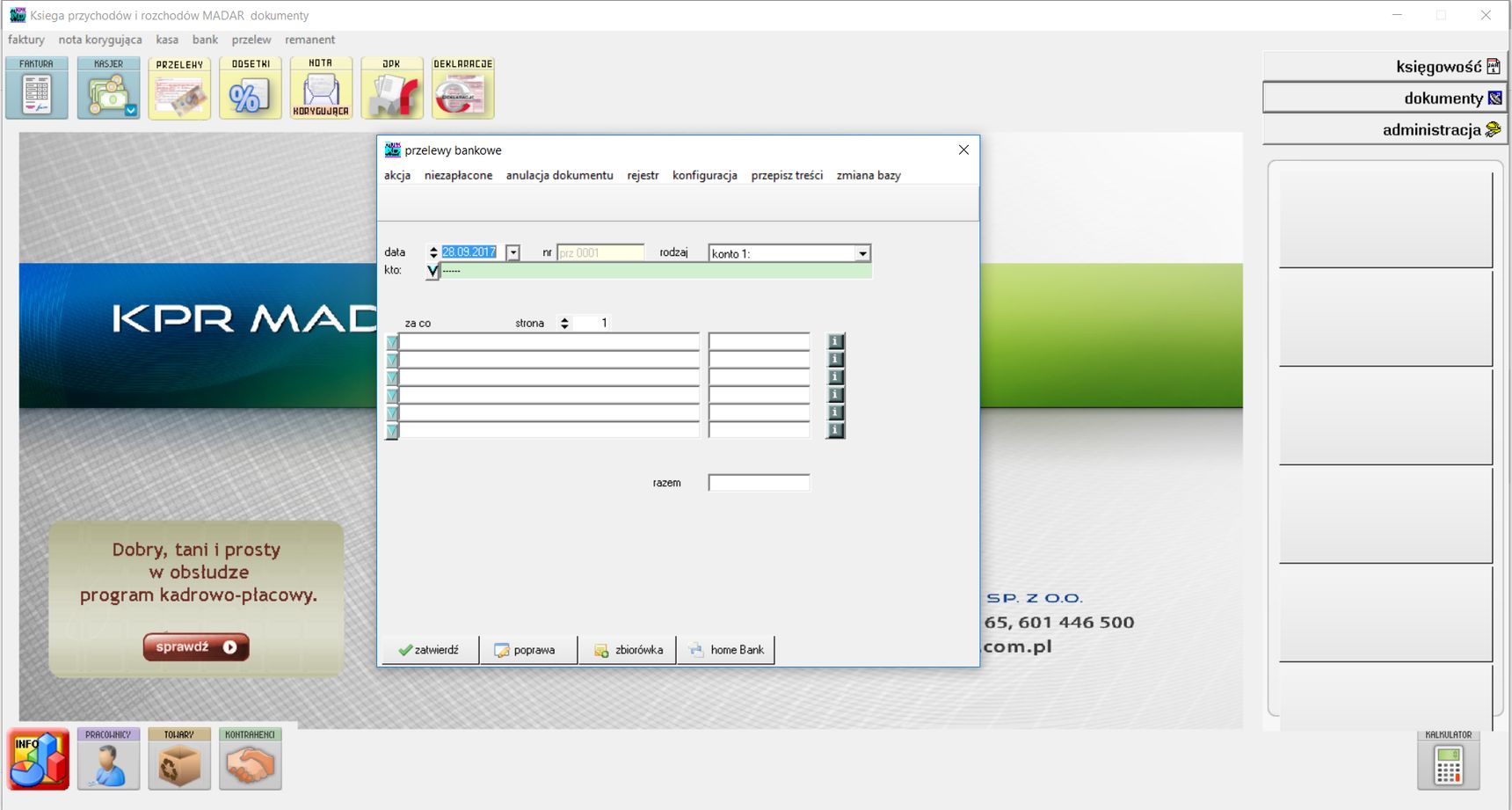Expand fifth za co row selector

pyautogui.click(x=392, y=412)
